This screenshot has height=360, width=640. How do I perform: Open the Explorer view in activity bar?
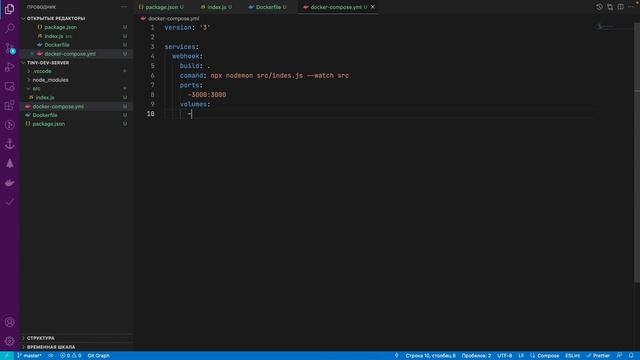(x=9, y=9)
